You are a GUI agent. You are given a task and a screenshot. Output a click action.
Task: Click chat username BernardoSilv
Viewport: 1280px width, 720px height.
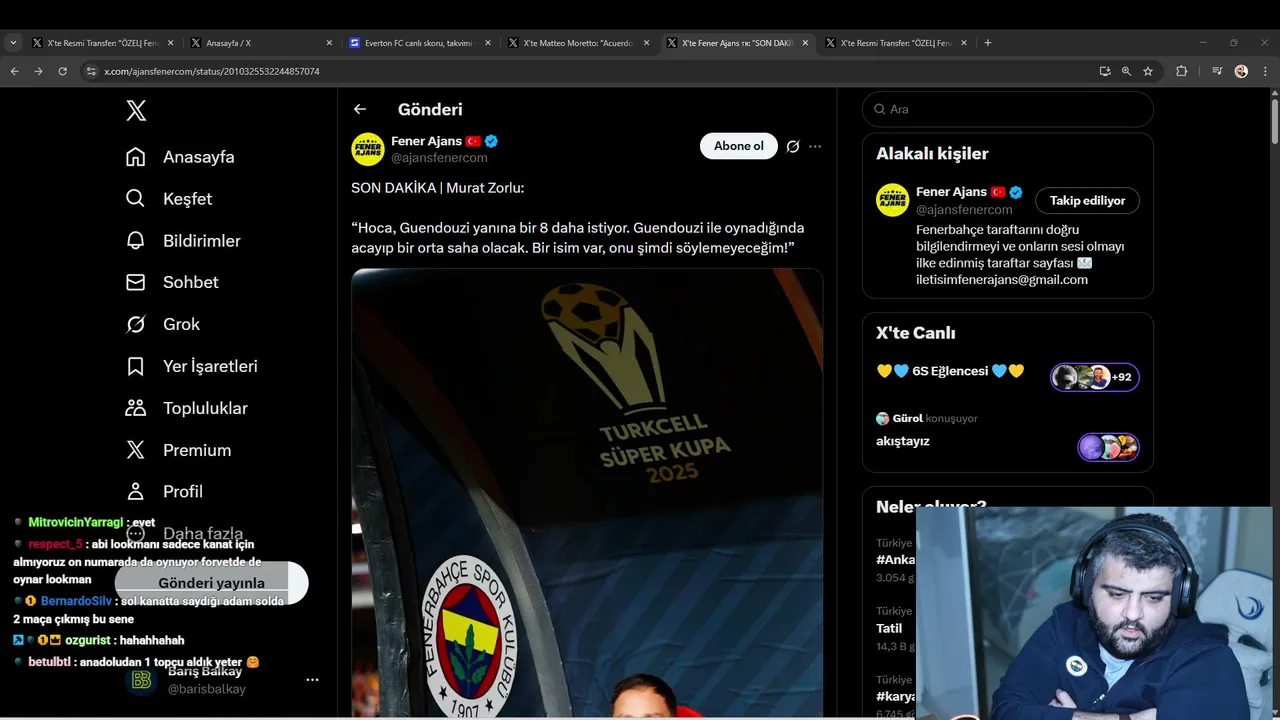pyautogui.click(x=76, y=601)
